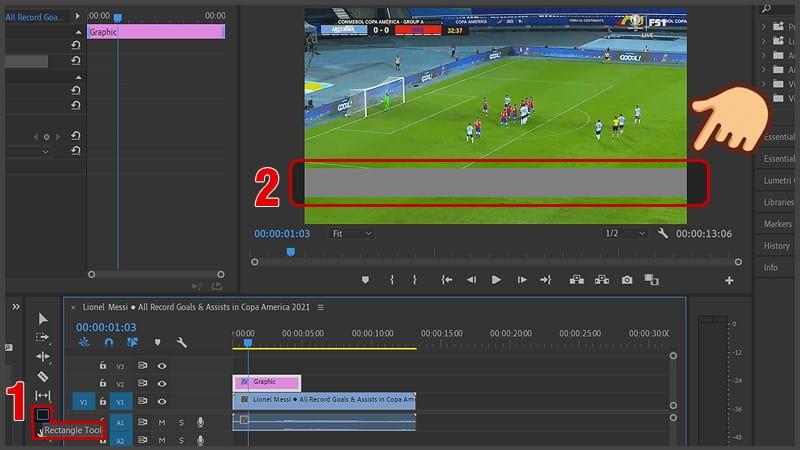The height and width of the screenshot is (450, 800).
Task: Expand first project bin folder
Action: 764,26
